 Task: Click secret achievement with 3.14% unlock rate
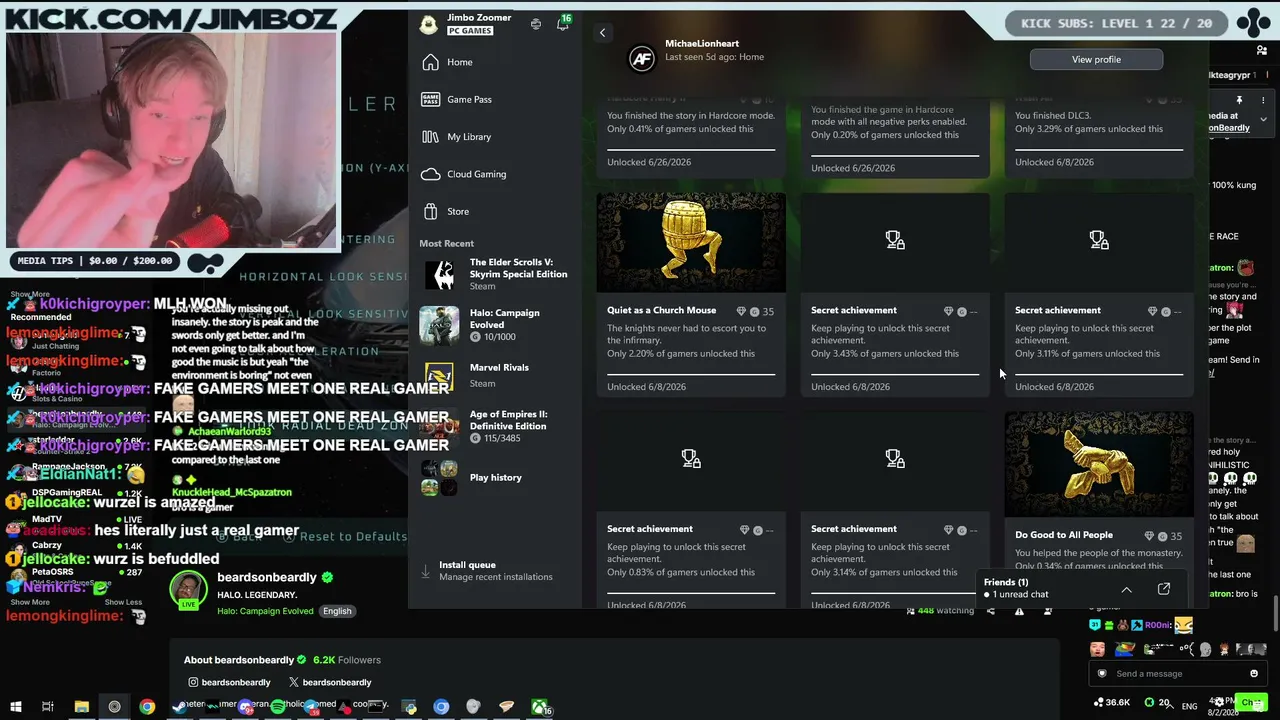(895, 509)
